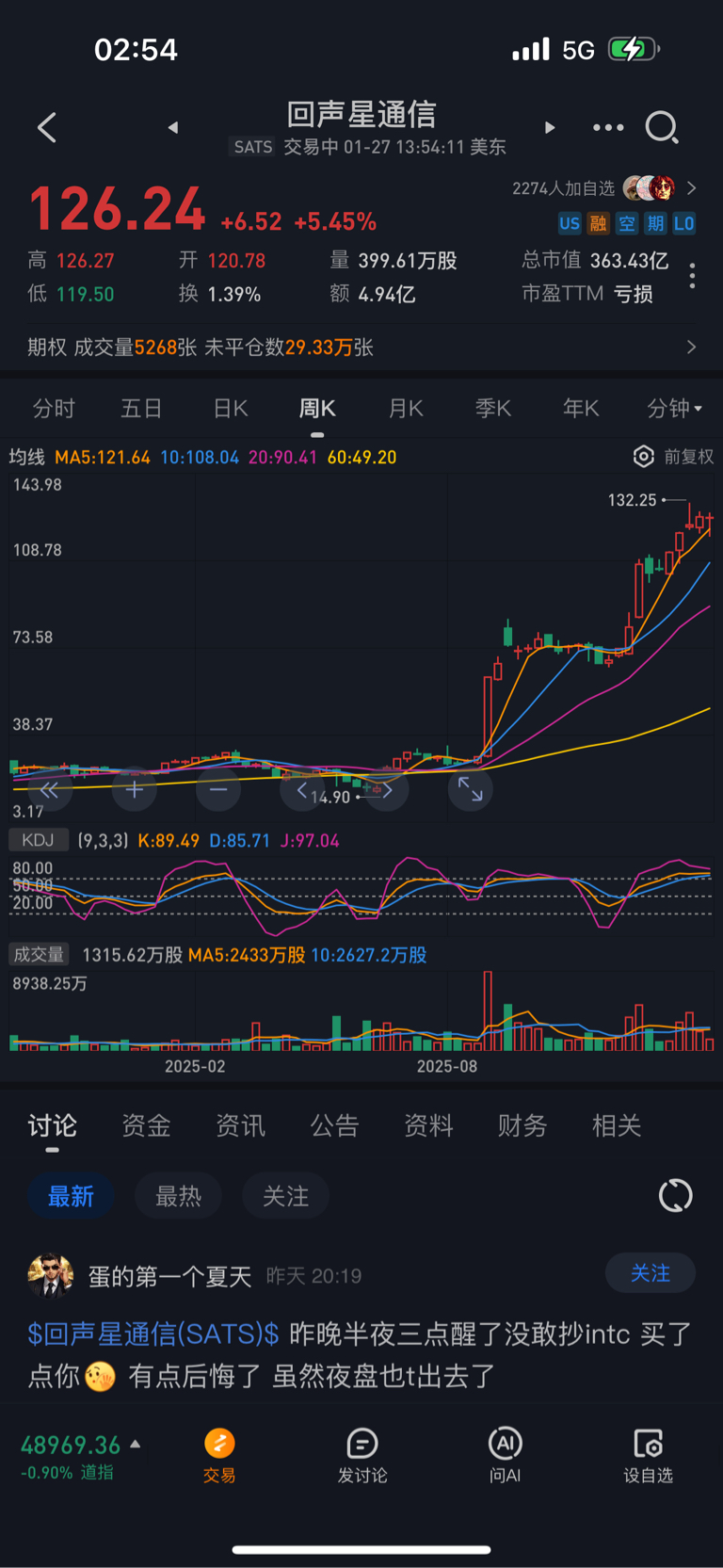Image resolution: width=723 pixels, height=1568 pixels.
Task: Tap the 成交量 indicator label
Action: pos(39,954)
